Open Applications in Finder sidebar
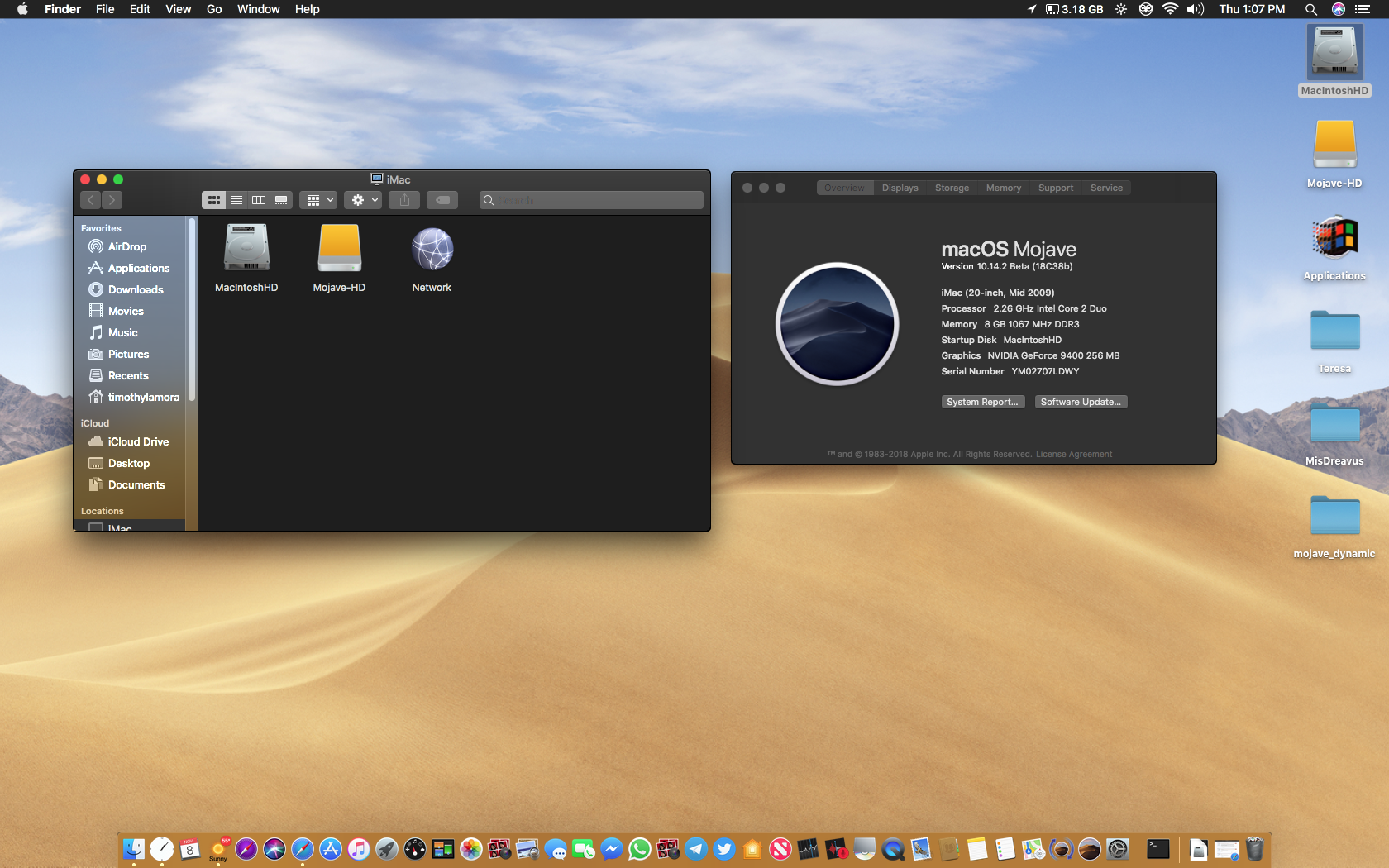This screenshot has height=868, width=1389. pyautogui.click(x=128, y=268)
